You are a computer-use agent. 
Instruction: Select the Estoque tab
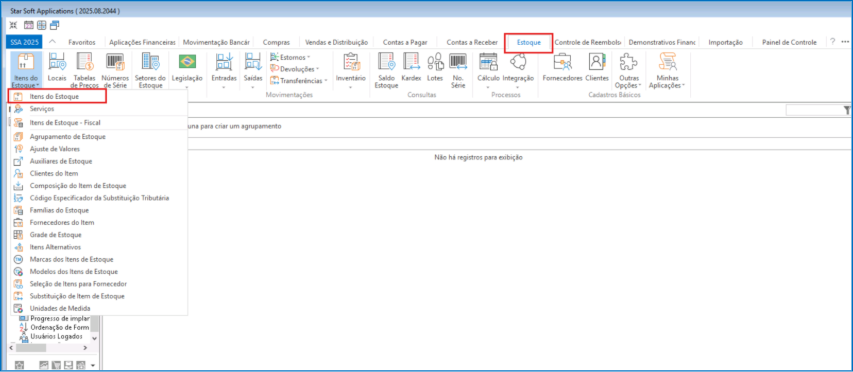(529, 42)
